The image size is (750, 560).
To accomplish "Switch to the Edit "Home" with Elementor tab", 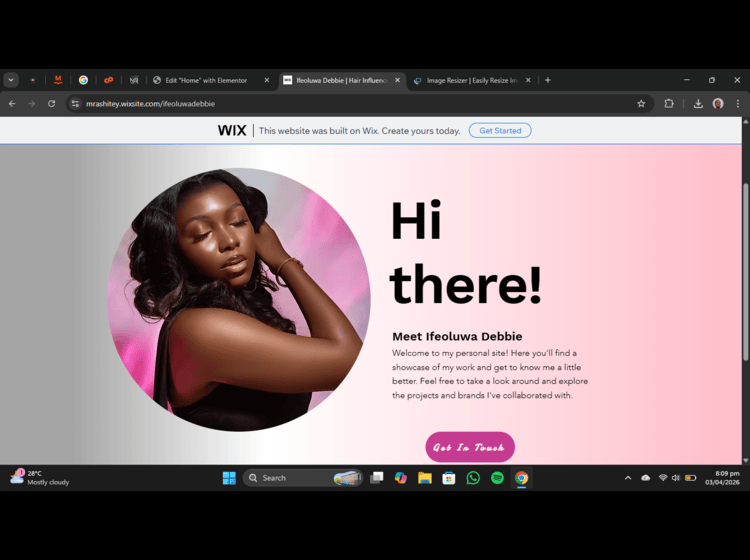I will [x=205, y=80].
